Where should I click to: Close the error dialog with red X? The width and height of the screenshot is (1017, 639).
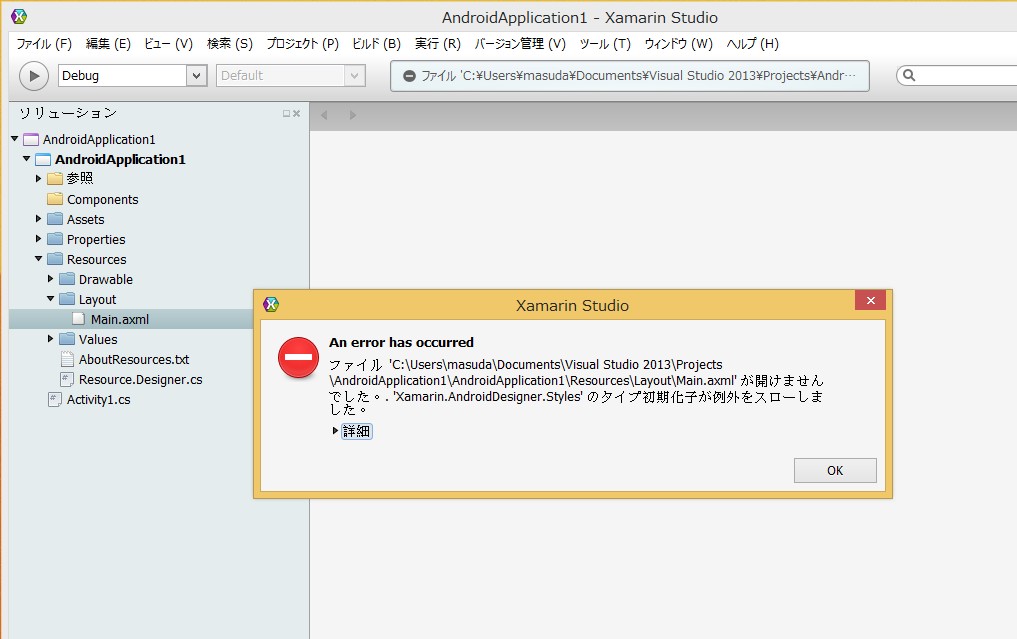870,301
